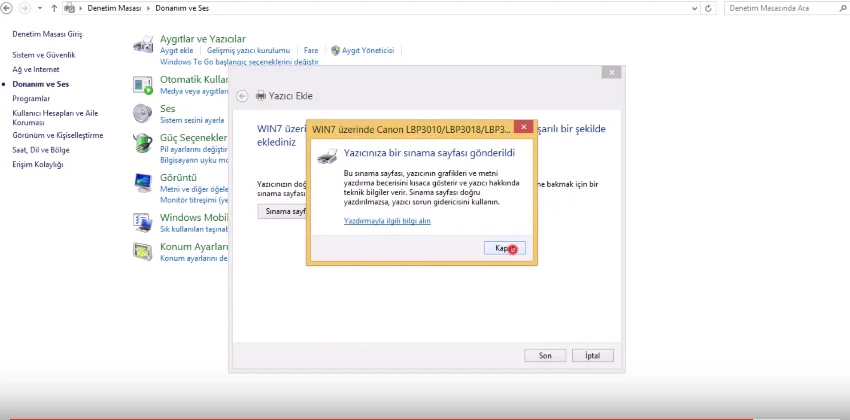The image size is (850, 420).
Task: Click the Control Panel icon in address bar
Action: [69, 8]
